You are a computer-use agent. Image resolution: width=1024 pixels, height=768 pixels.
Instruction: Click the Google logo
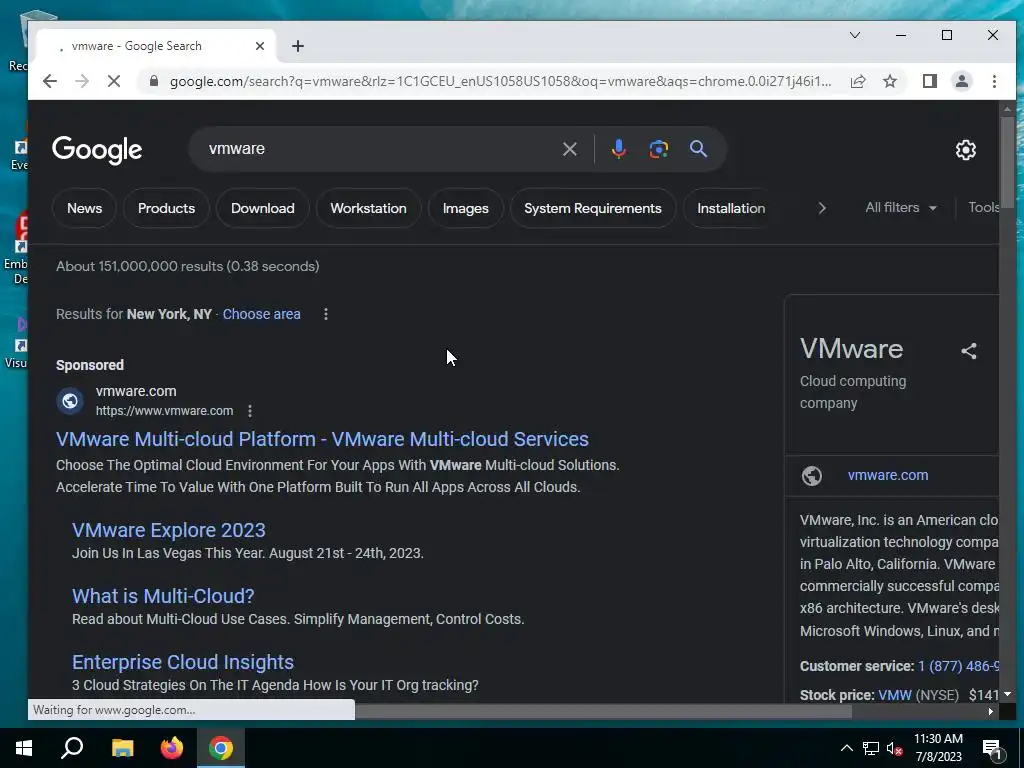[97, 150]
